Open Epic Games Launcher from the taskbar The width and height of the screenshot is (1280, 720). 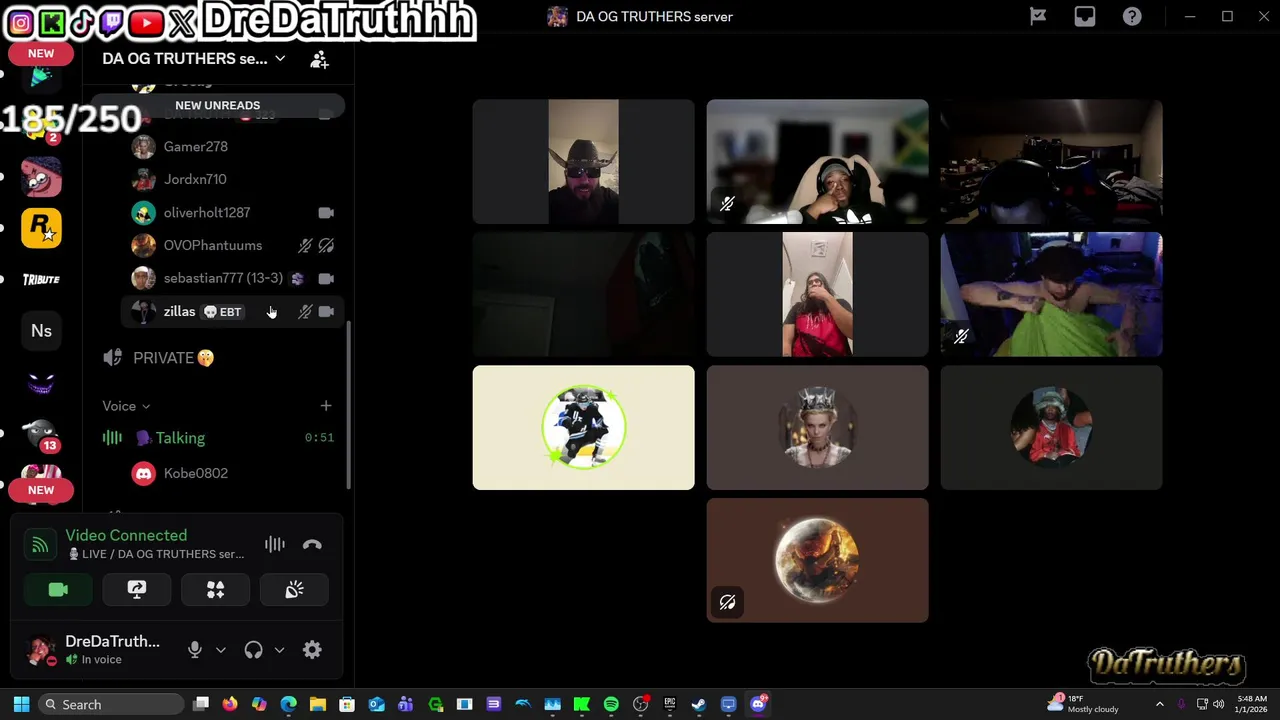pos(670,705)
